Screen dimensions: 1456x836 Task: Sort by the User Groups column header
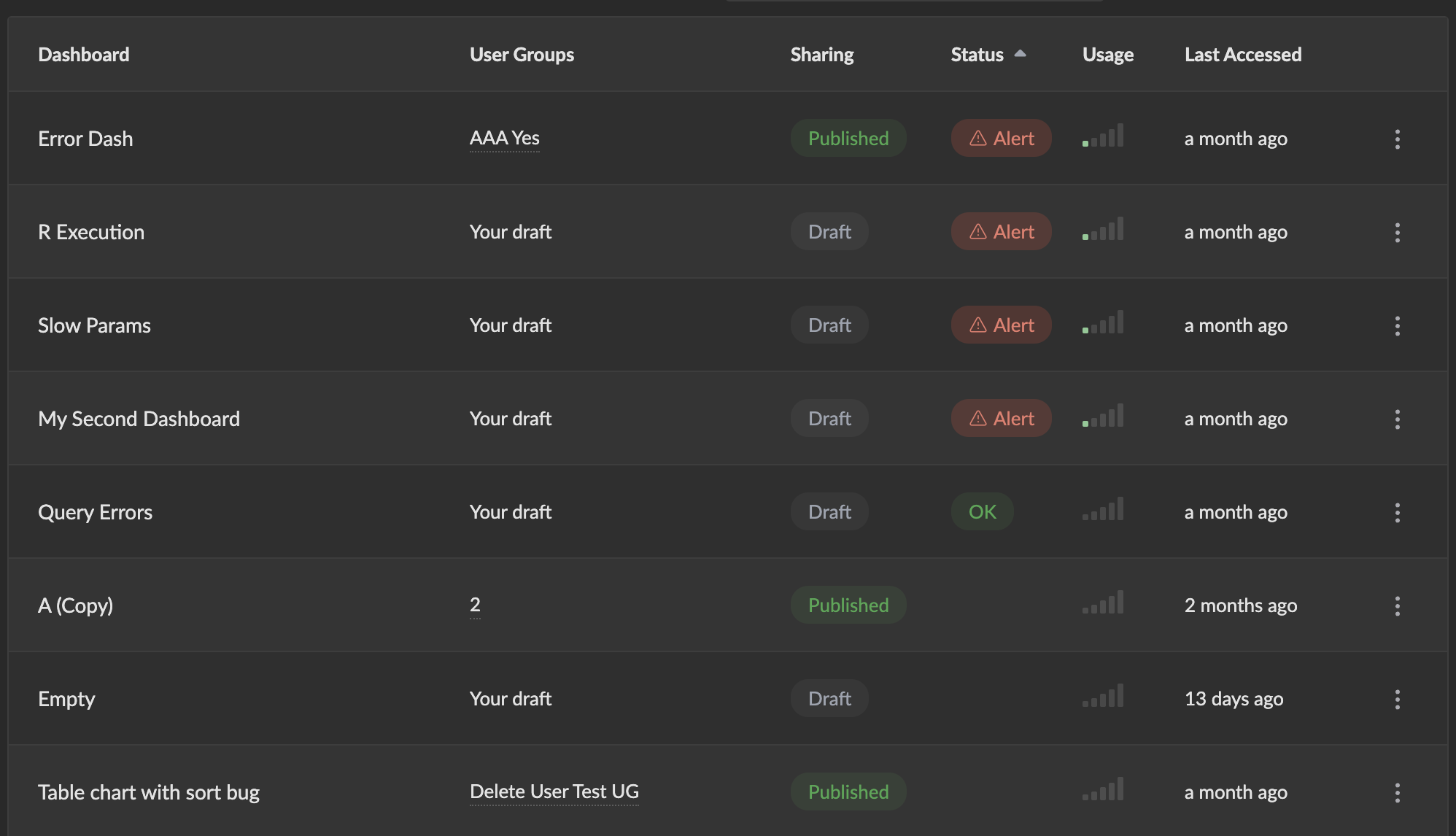pos(522,55)
